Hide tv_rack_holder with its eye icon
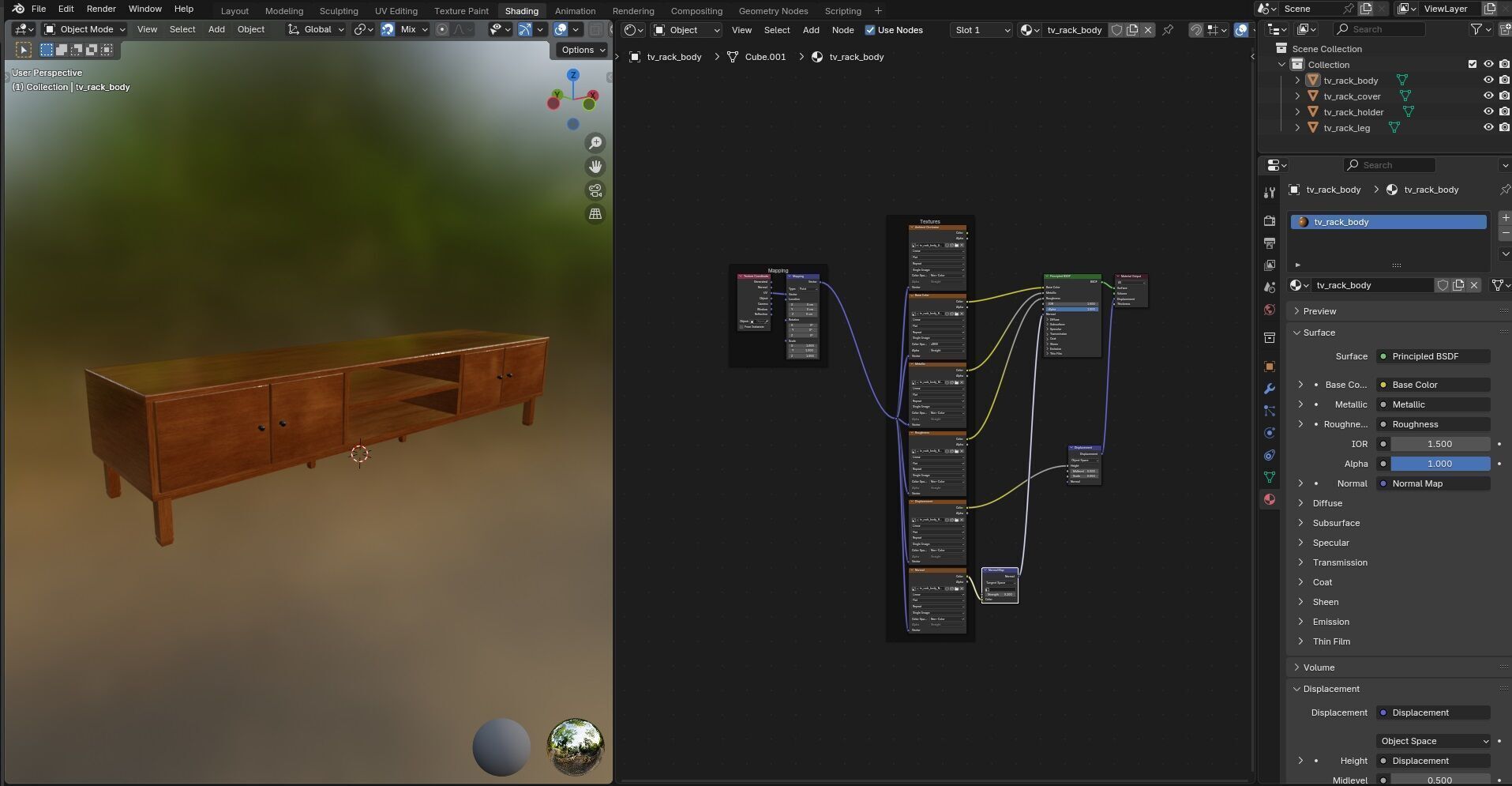 point(1488,112)
